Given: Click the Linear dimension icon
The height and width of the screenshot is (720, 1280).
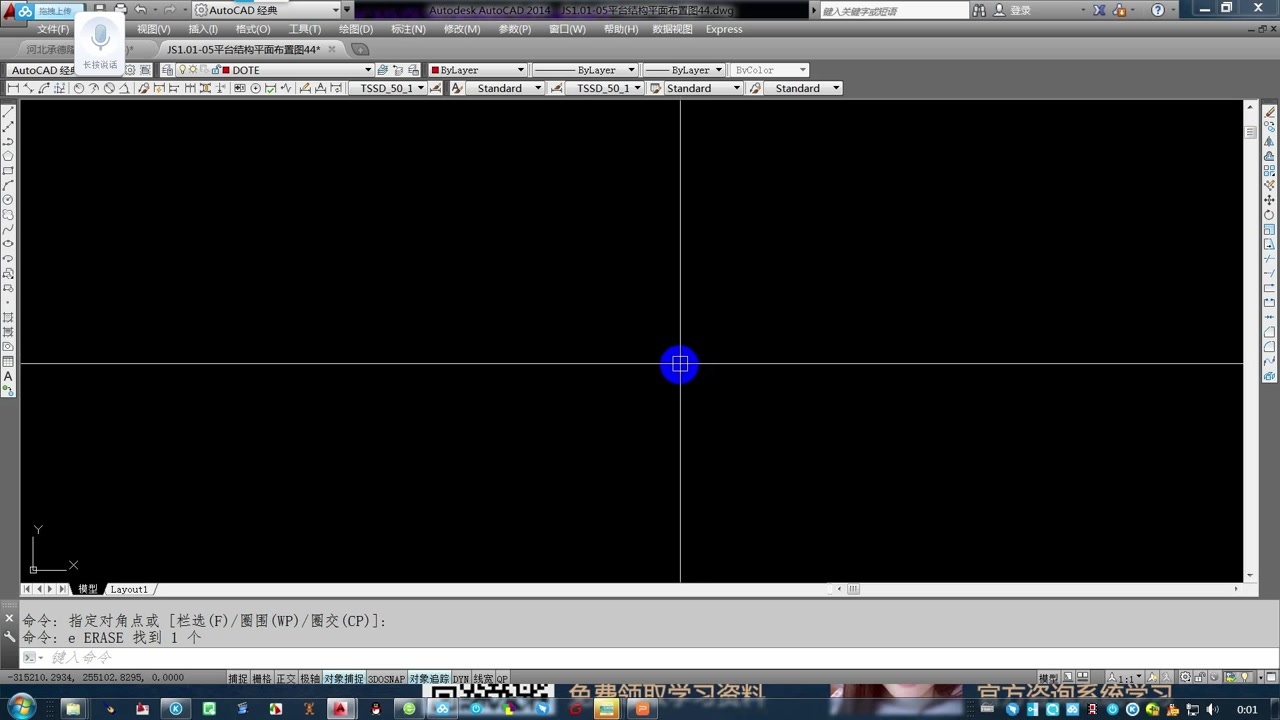Looking at the screenshot, I should click(13, 88).
